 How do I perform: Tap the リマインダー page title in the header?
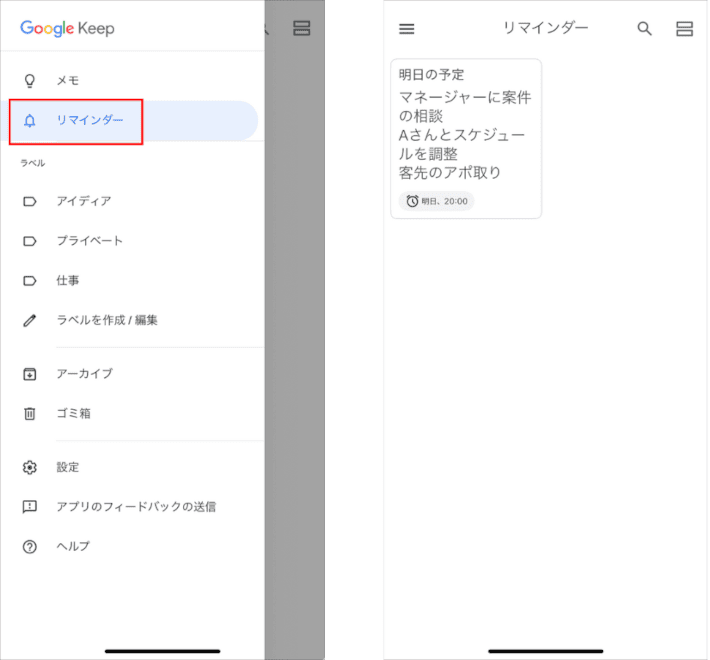tap(545, 28)
